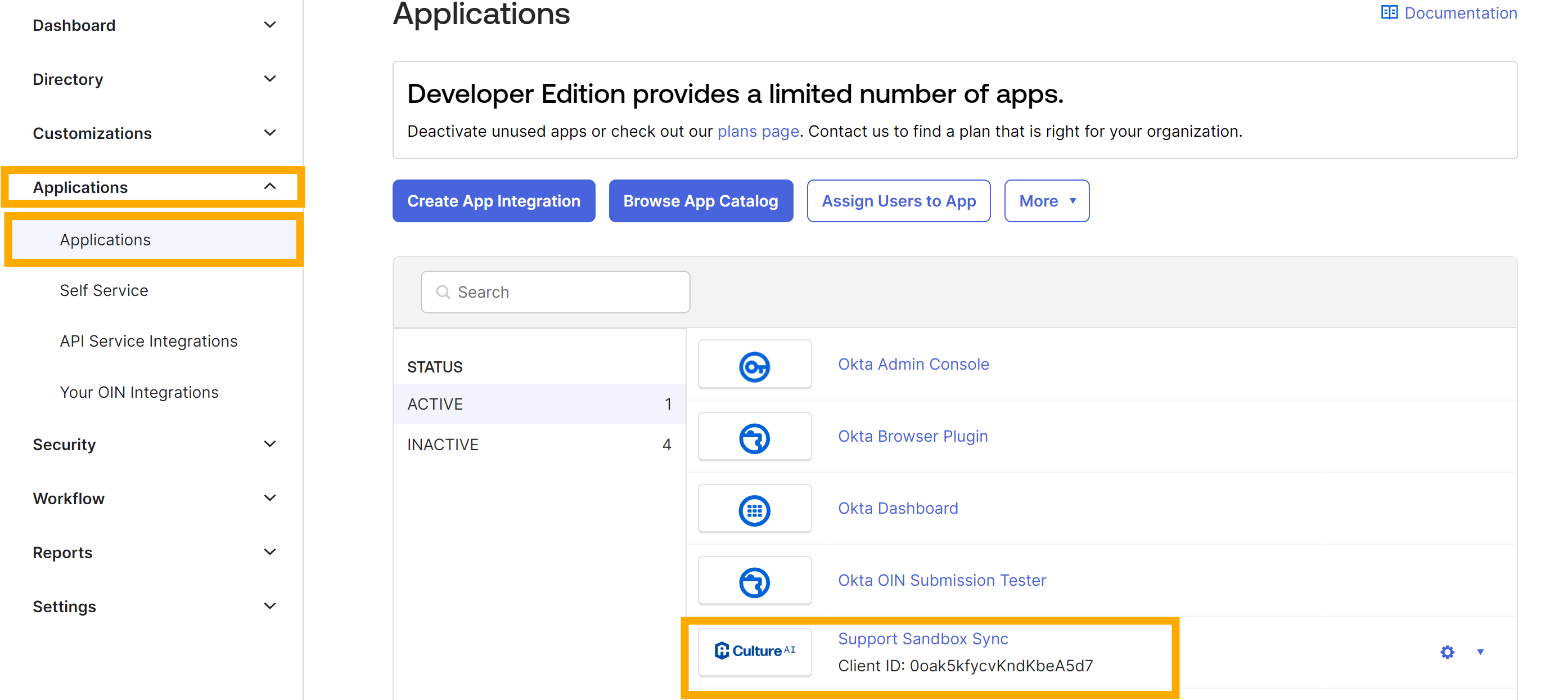Image resolution: width=1568 pixels, height=700 pixels.
Task: Open the gear settings for Support Sandbox Sync
Action: (1447, 652)
